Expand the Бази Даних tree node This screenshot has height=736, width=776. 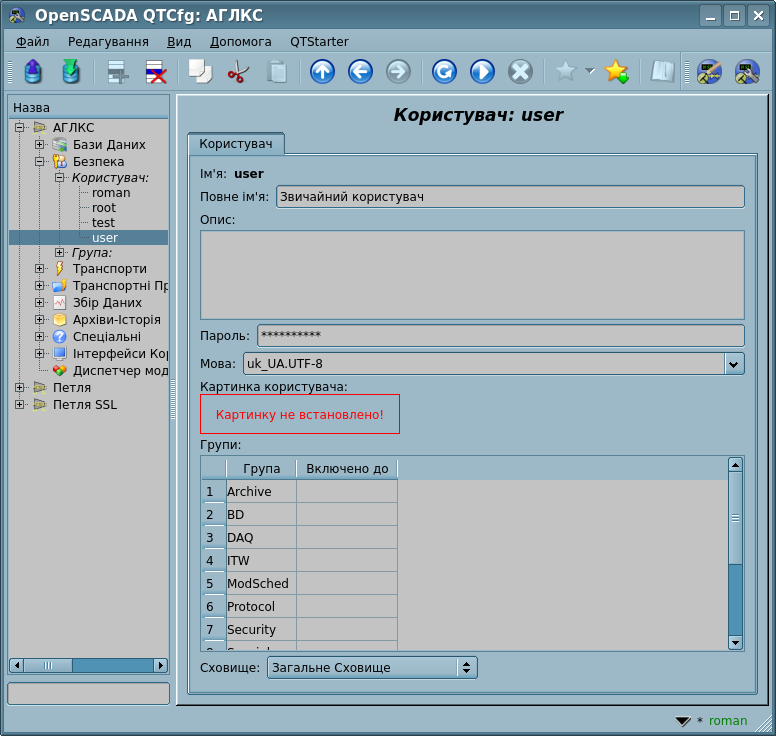[x=40, y=145]
